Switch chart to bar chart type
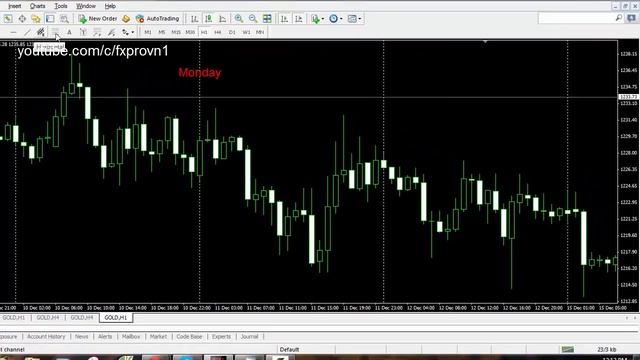The height and width of the screenshot is (360, 640). [x=195, y=19]
